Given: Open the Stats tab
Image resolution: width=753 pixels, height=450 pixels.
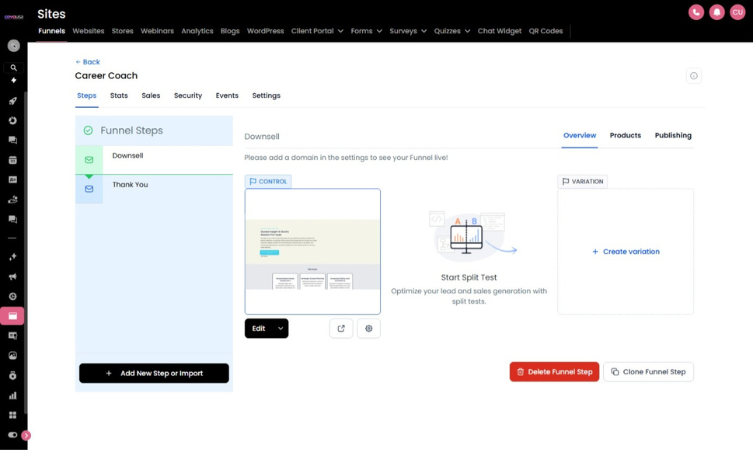Looking at the screenshot, I should coord(119,96).
